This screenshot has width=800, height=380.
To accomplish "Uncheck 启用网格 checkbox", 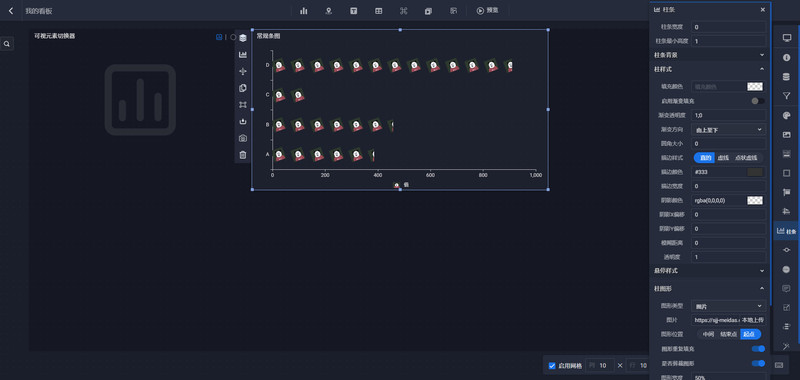I will (552, 366).
